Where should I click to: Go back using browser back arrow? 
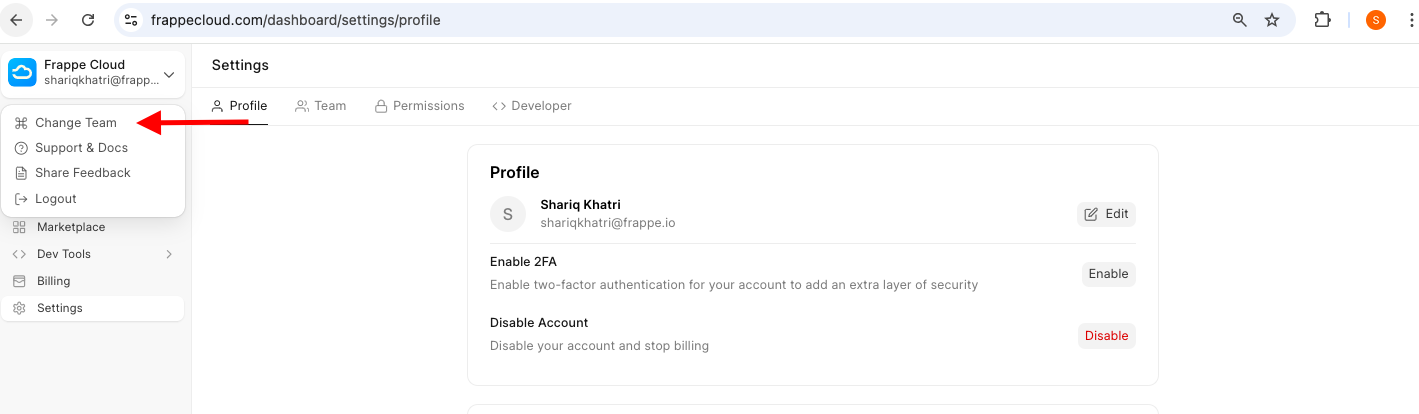click(17, 20)
